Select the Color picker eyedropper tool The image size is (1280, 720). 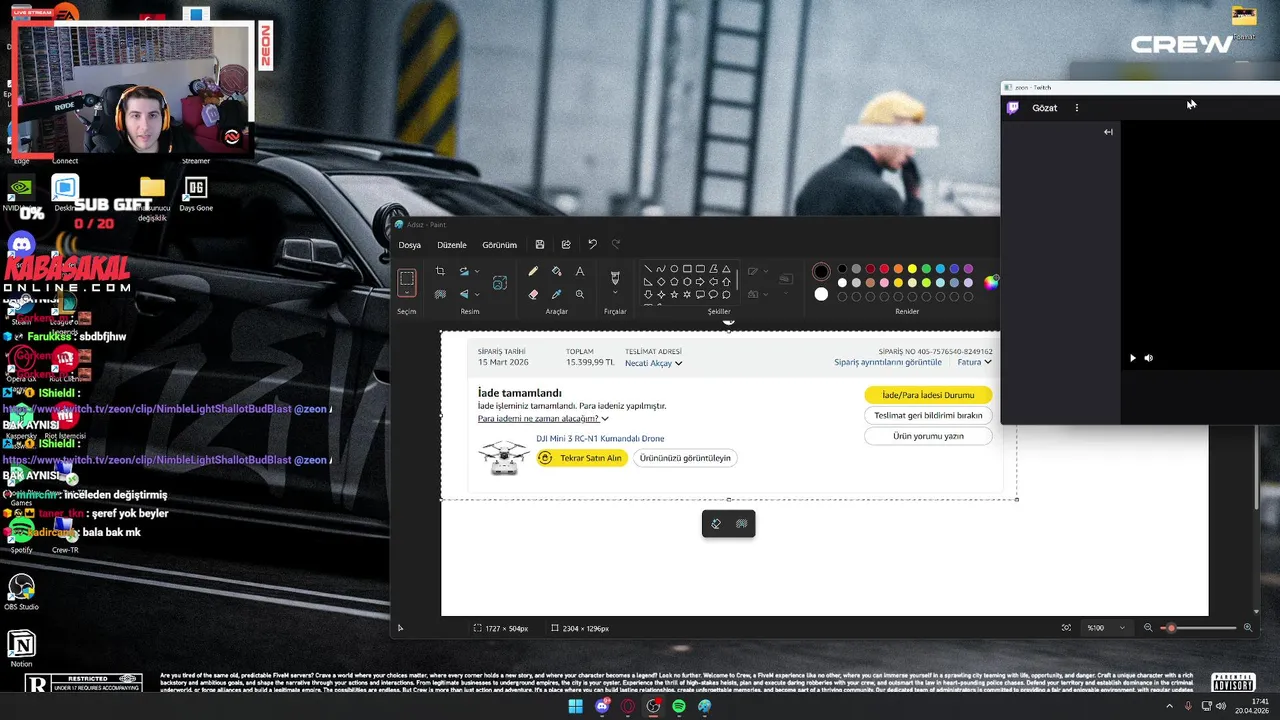coord(557,294)
